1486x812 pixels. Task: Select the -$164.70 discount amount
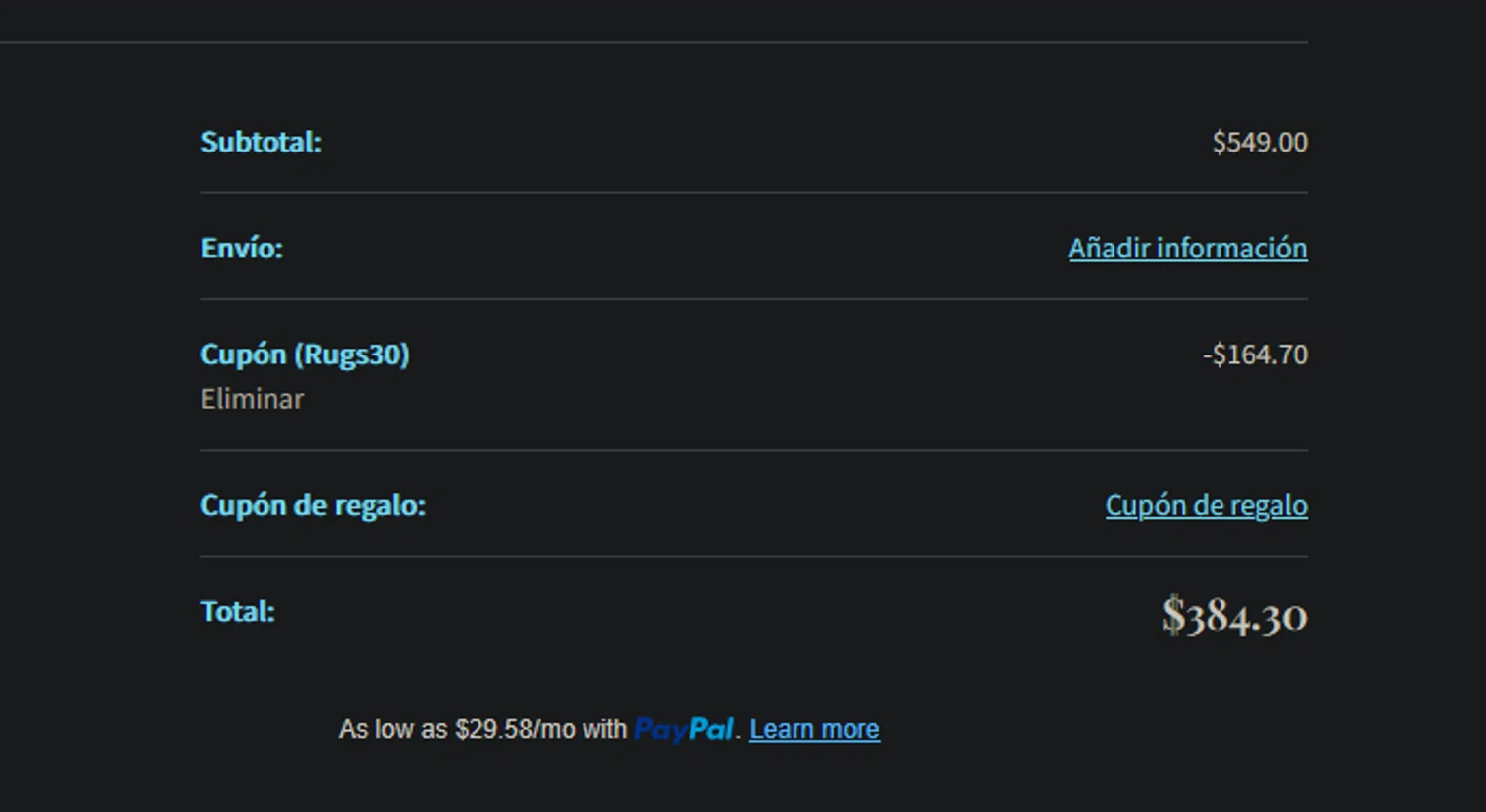pos(1254,355)
